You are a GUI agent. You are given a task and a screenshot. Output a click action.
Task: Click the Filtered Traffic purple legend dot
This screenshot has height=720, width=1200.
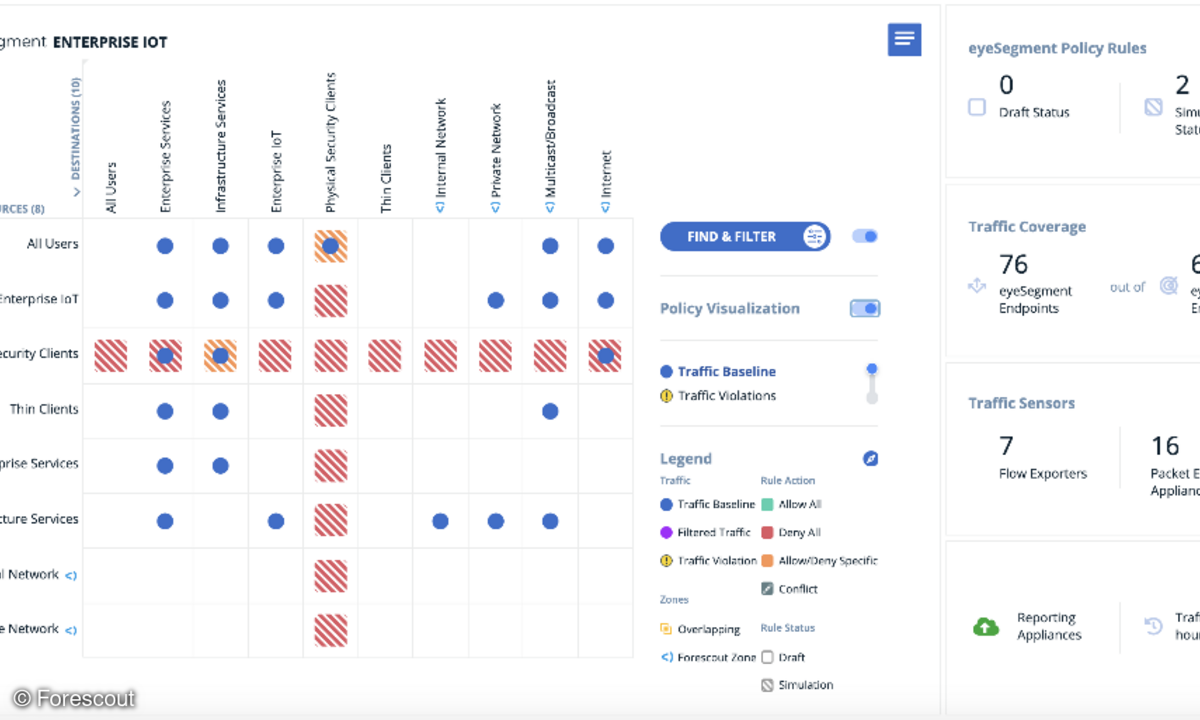[x=666, y=533]
